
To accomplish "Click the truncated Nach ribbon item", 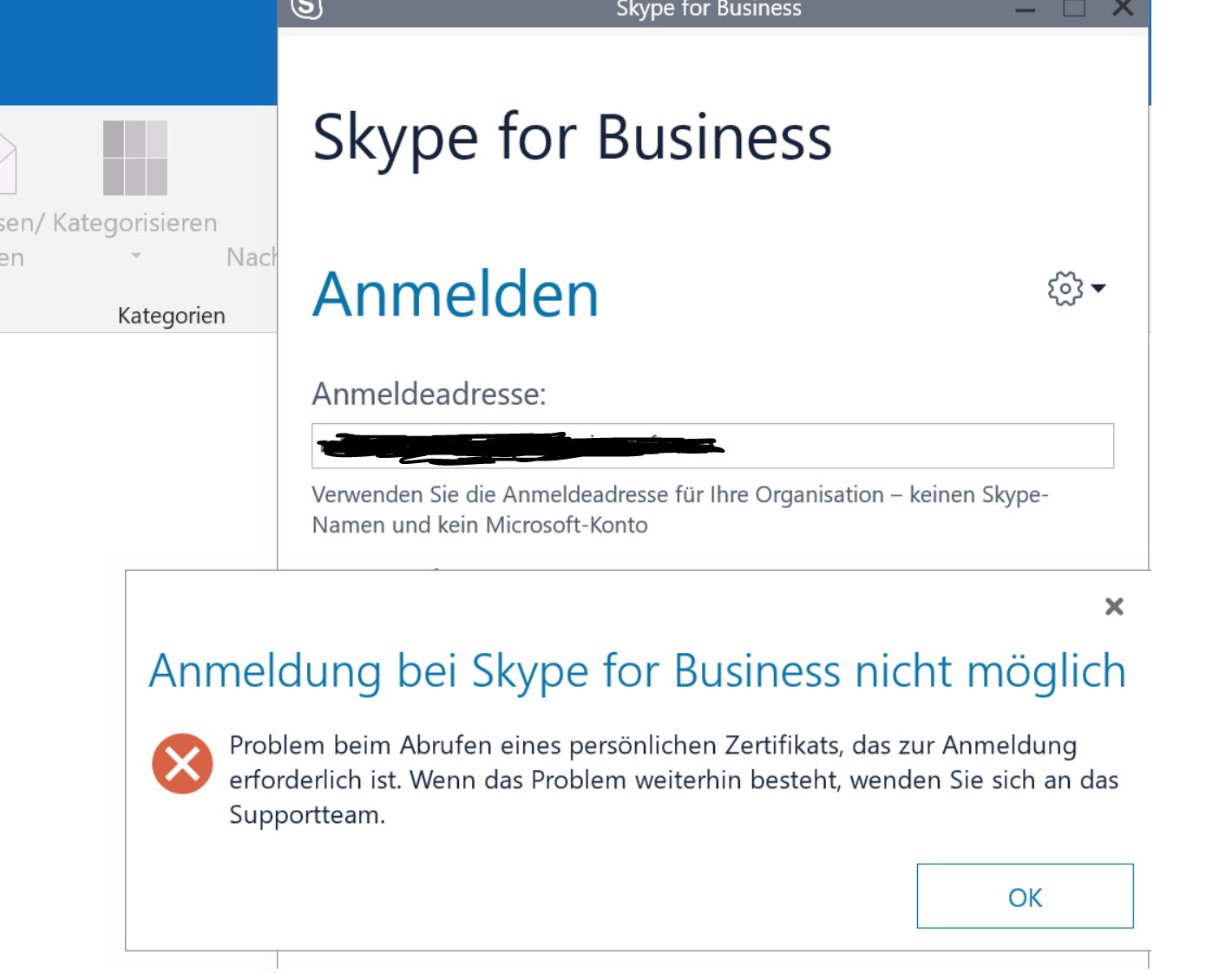I will pos(252,257).
